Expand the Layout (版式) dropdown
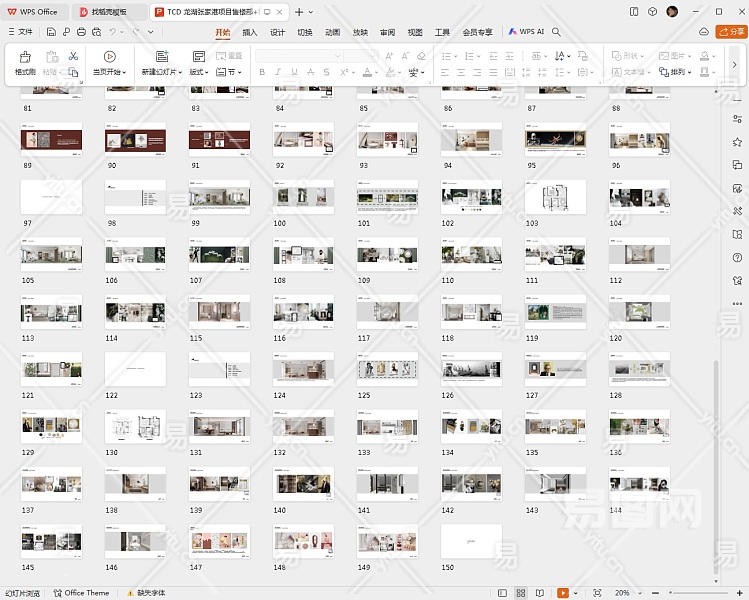The height and width of the screenshot is (600, 749). (199, 72)
